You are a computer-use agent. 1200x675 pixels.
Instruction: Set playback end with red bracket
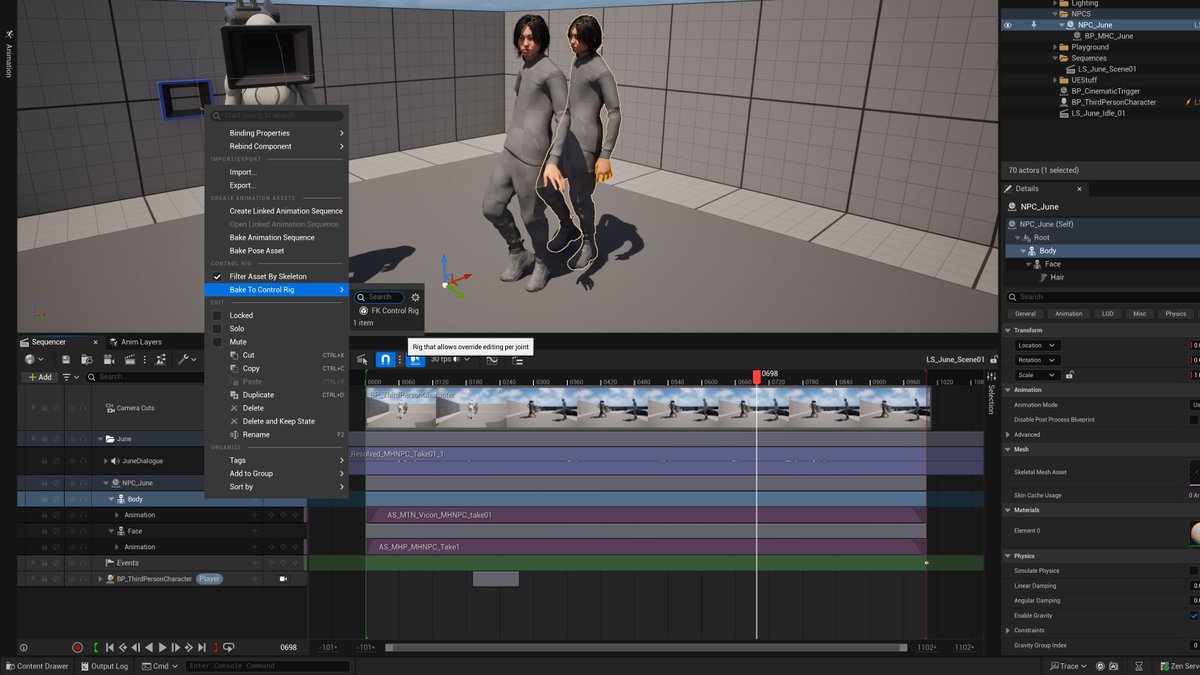point(215,647)
